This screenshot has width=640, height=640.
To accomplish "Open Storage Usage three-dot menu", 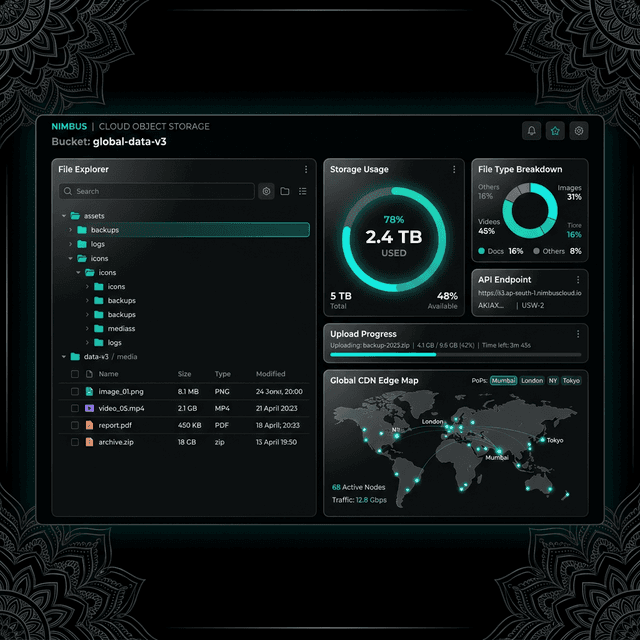I will [454, 169].
